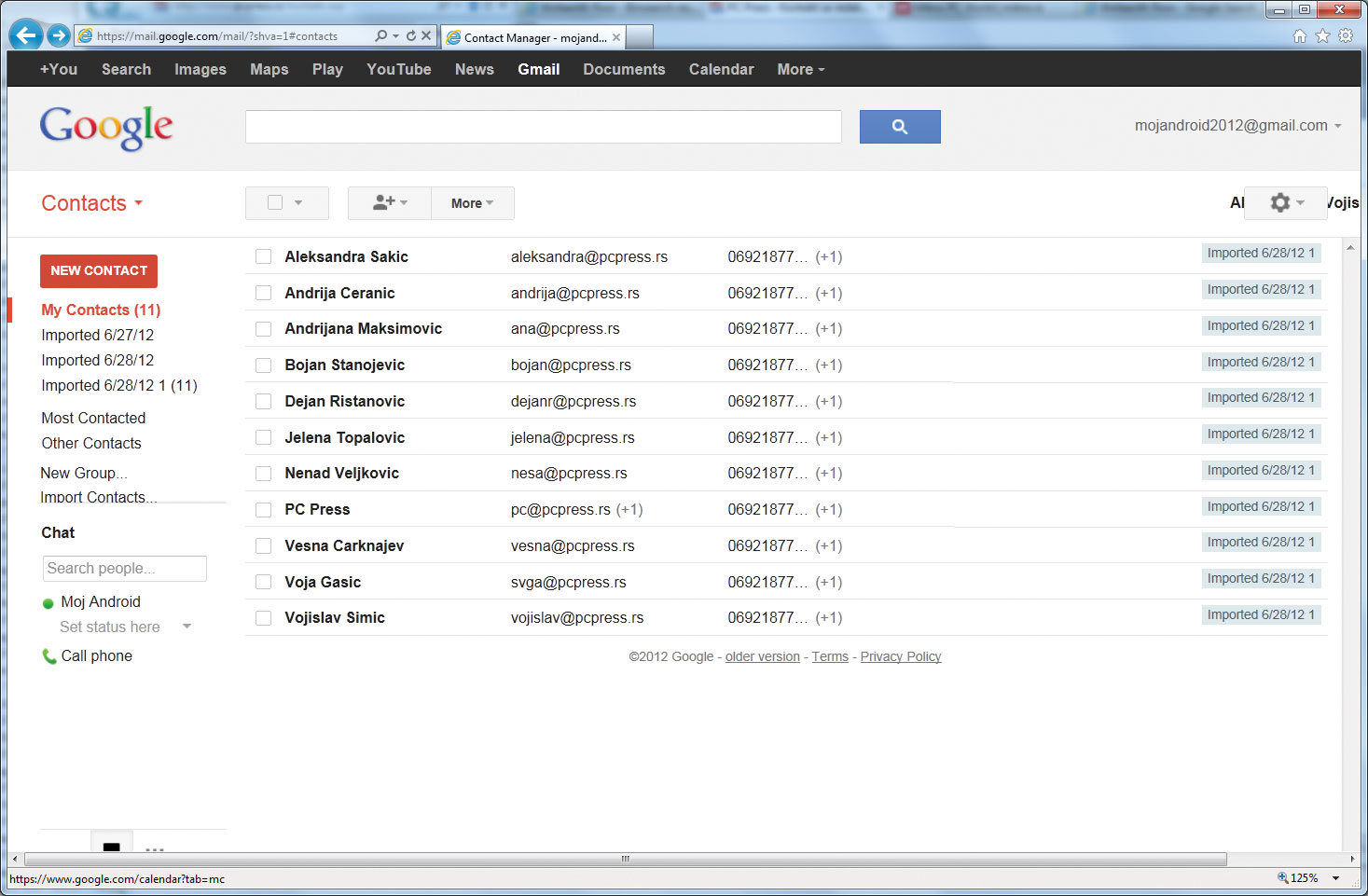Click the favorites star icon
The image size is (1368, 896).
1322,36
